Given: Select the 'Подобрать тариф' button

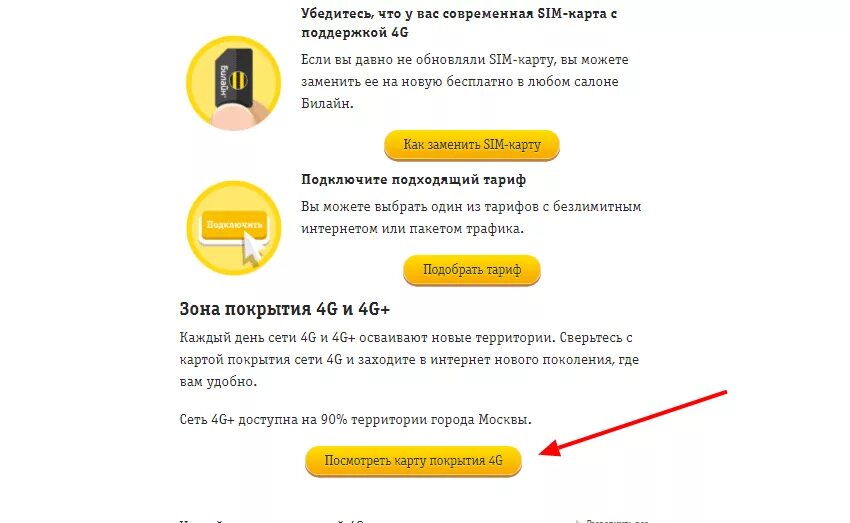Looking at the screenshot, I should pyautogui.click(x=472, y=270).
